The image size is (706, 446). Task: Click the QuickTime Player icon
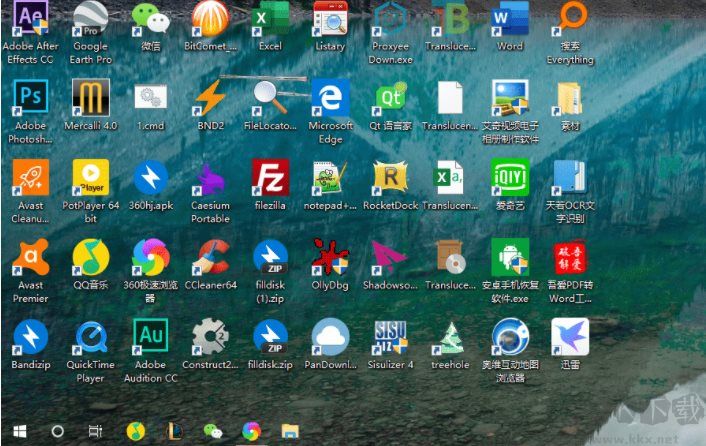pyautogui.click(x=90, y=337)
